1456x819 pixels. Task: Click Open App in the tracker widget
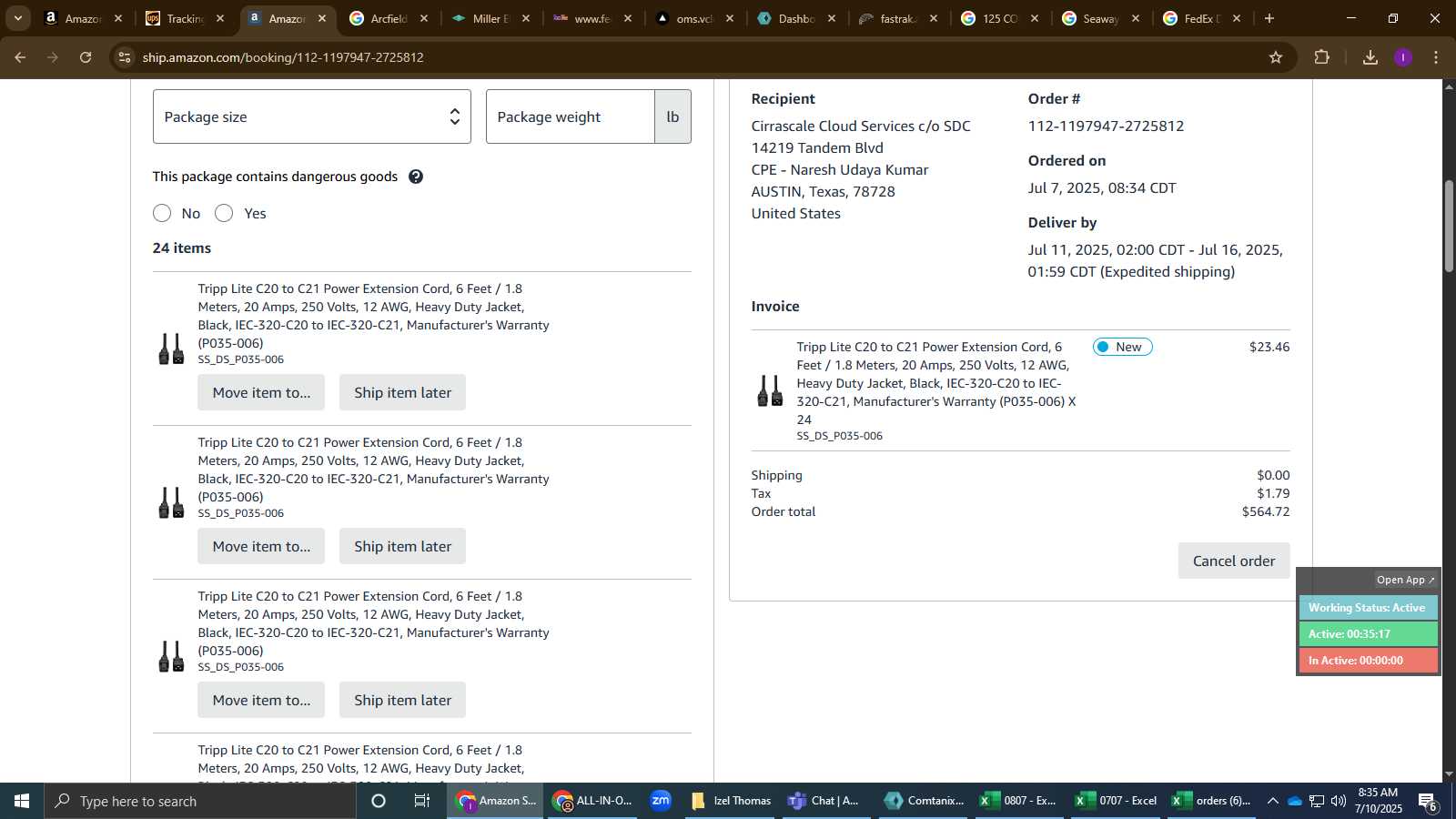pos(1405,580)
